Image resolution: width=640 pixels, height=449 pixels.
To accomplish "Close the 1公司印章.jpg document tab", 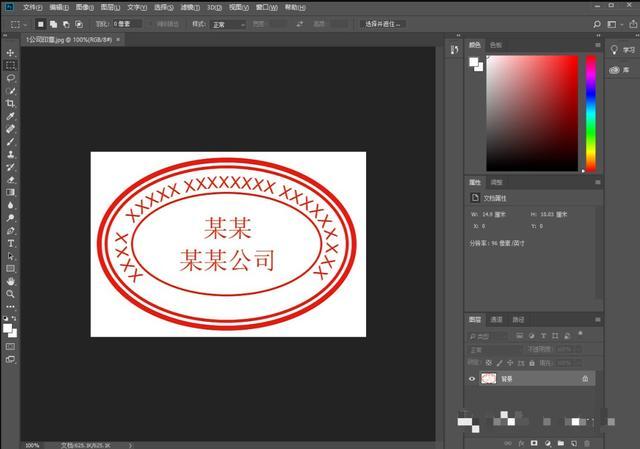I will coord(118,40).
